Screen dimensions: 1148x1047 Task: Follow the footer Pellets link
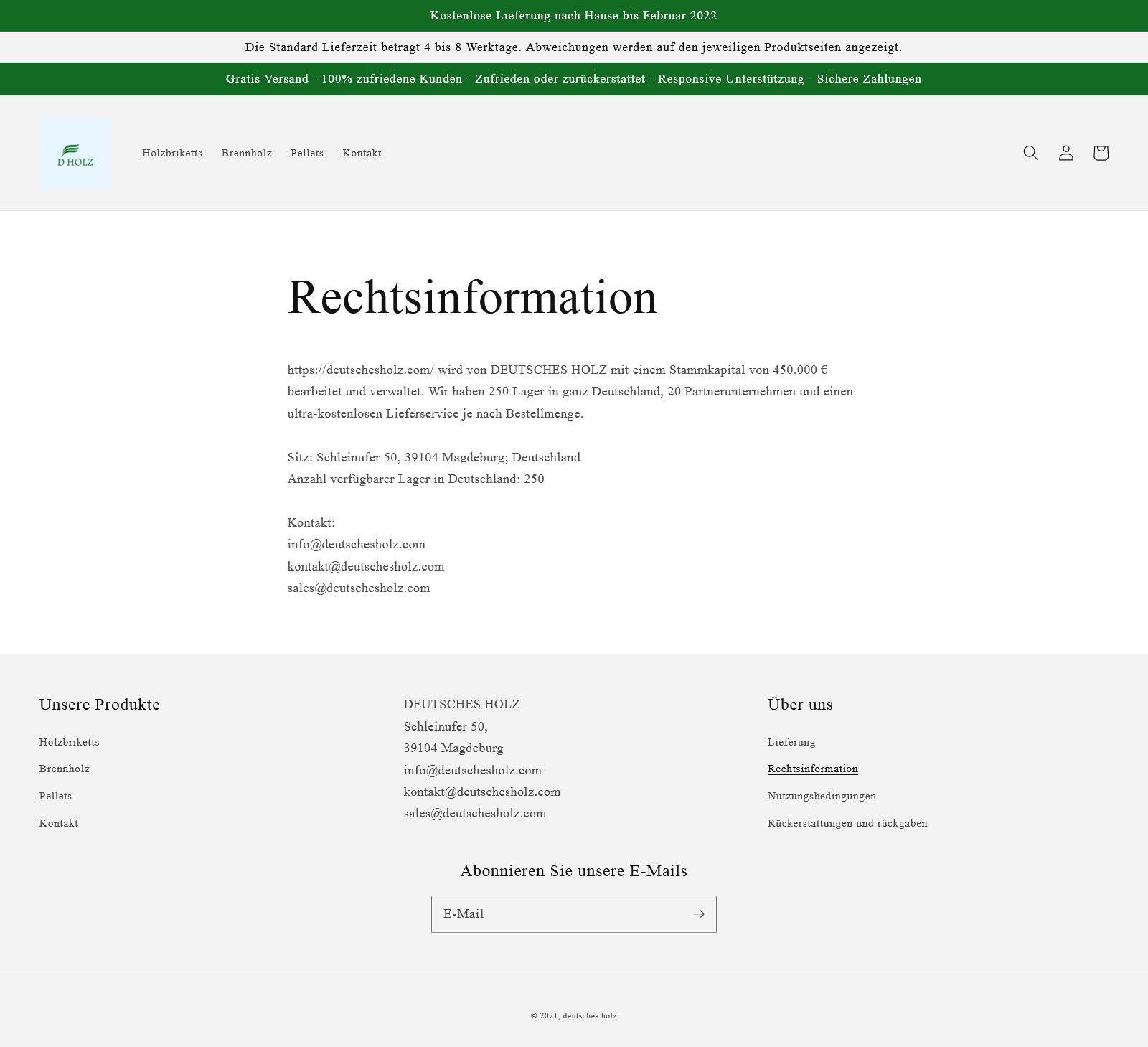[55, 796]
